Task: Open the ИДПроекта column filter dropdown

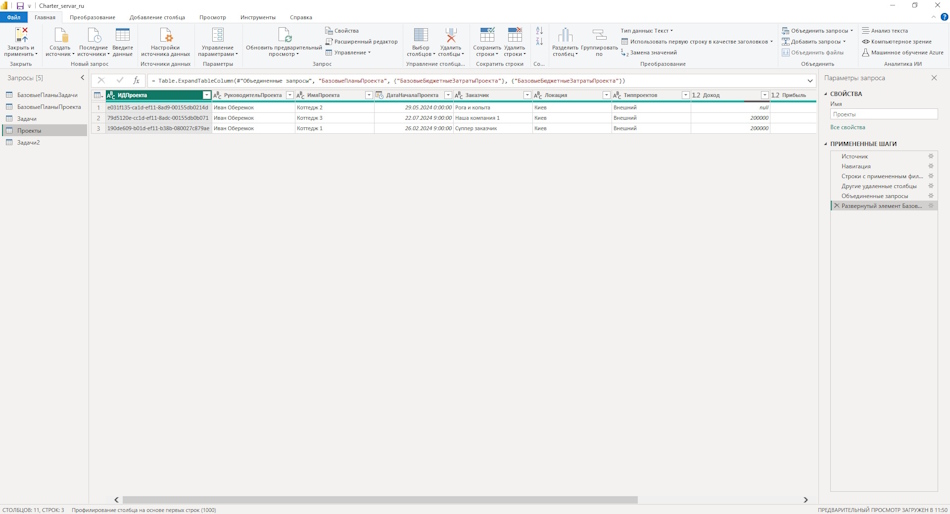Action: (207, 95)
